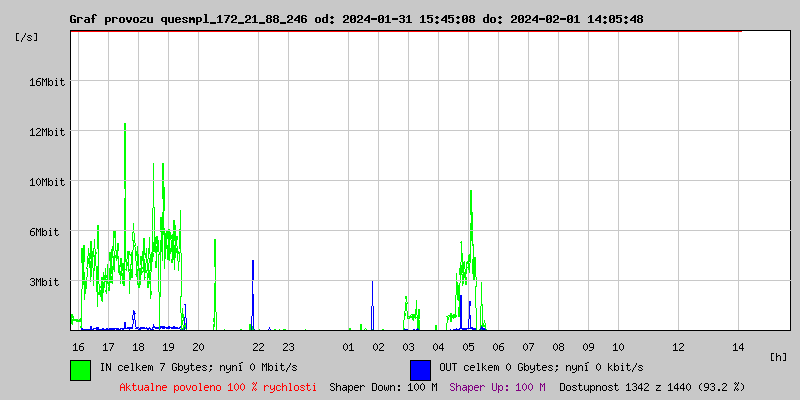This screenshot has width=800, height=400.
Task: Click the [h] hour unit label
Action: coord(778,356)
